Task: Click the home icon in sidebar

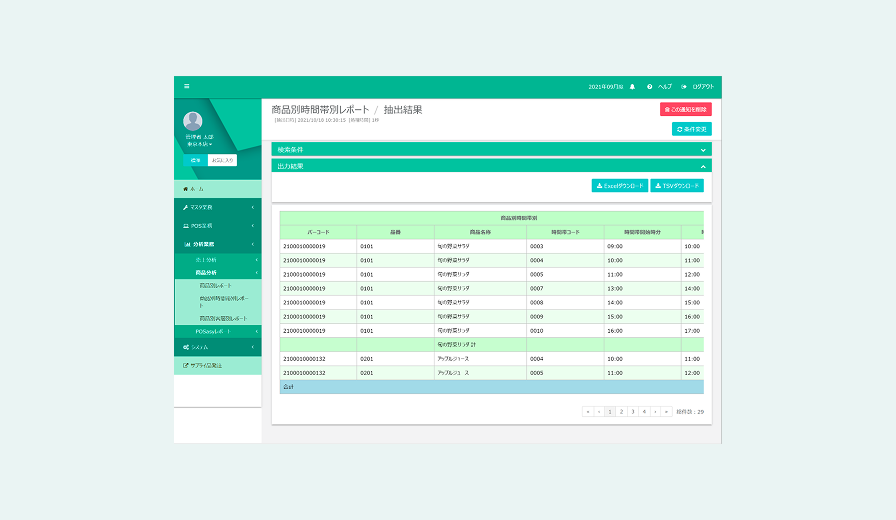Action: tap(185, 188)
